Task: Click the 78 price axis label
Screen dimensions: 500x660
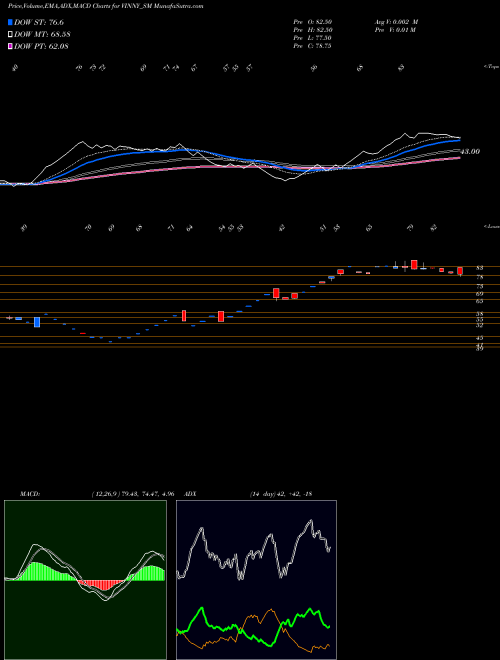Action: pyautogui.click(x=479, y=277)
